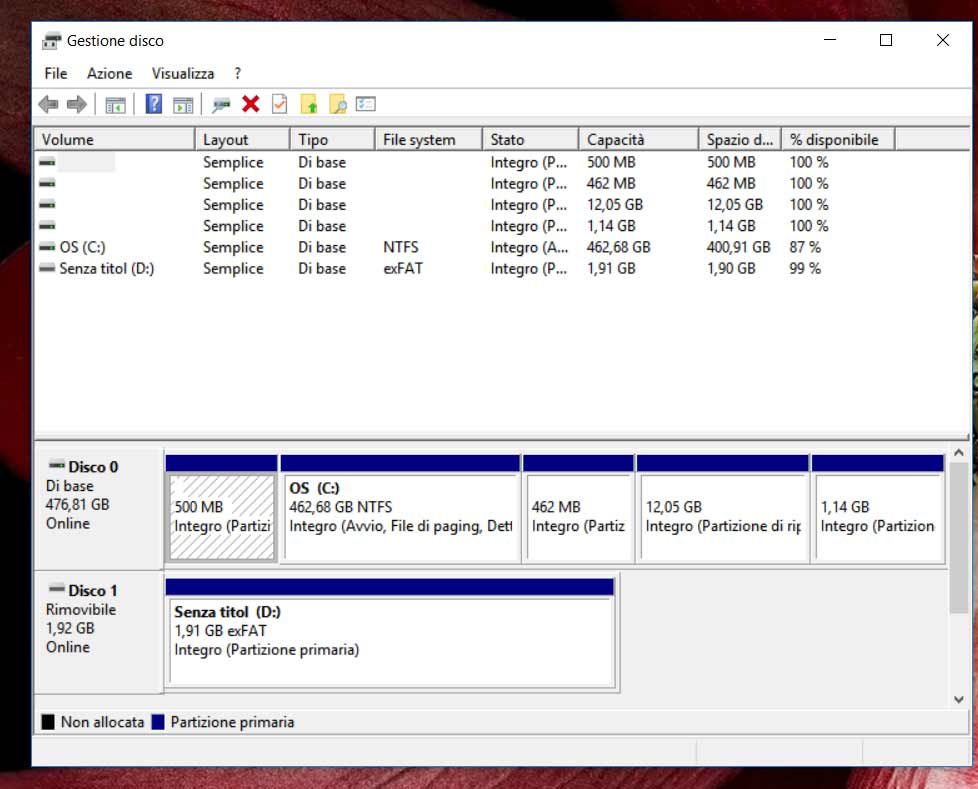Click the Back arrow toolbar icon
The height and width of the screenshot is (789, 978).
coord(49,104)
